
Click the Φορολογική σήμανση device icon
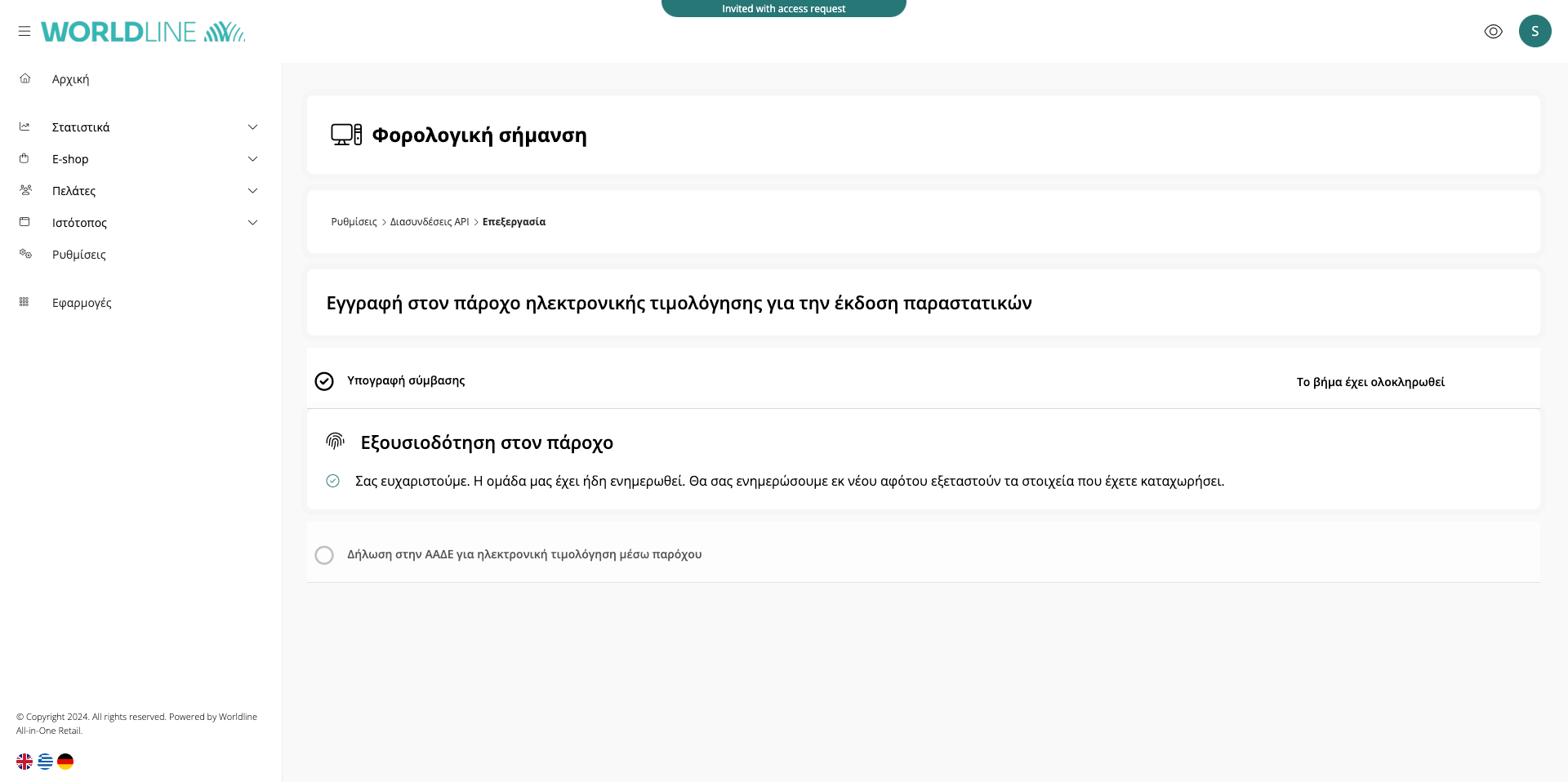coord(346,135)
